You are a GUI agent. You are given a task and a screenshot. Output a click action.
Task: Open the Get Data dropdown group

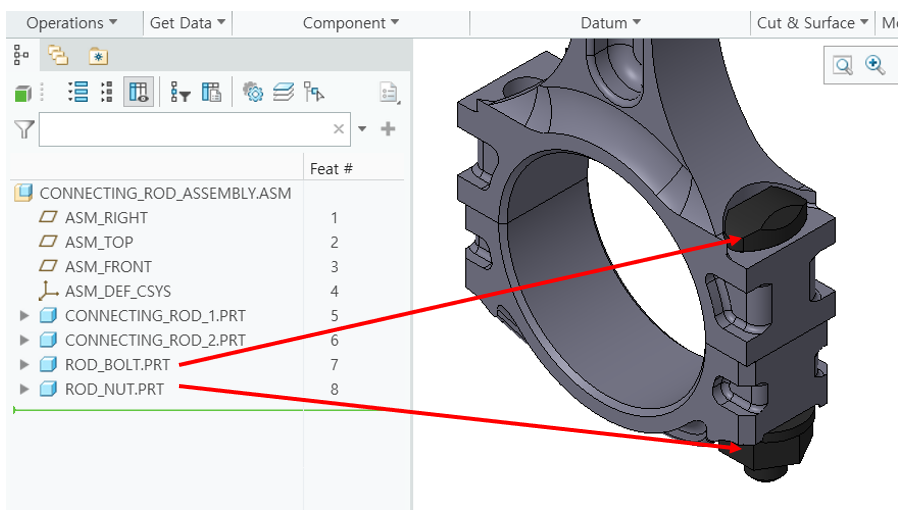click(x=187, y=23)
